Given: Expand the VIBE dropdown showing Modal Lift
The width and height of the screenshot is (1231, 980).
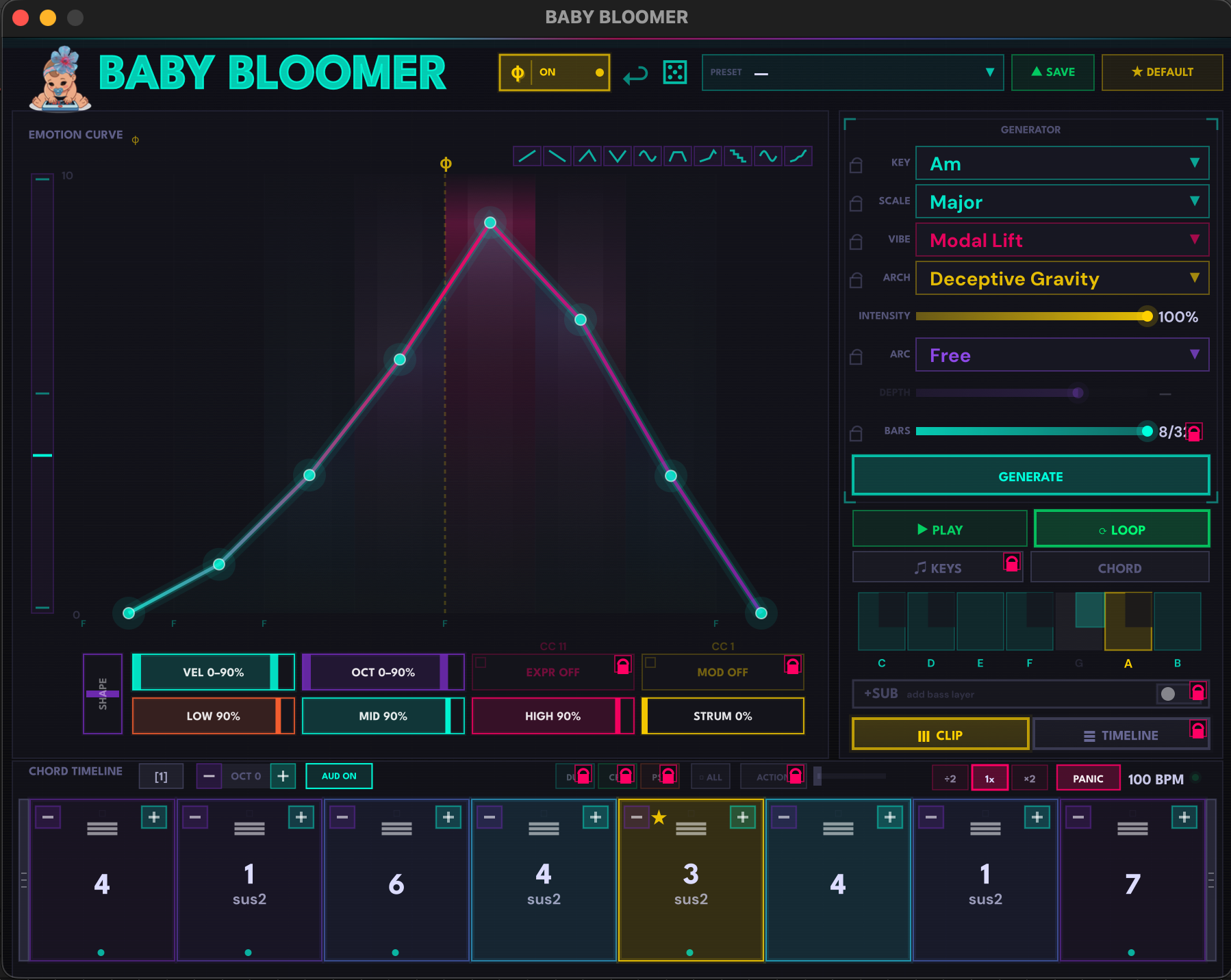Looking at the screenshot, I should pos(1061,240).
